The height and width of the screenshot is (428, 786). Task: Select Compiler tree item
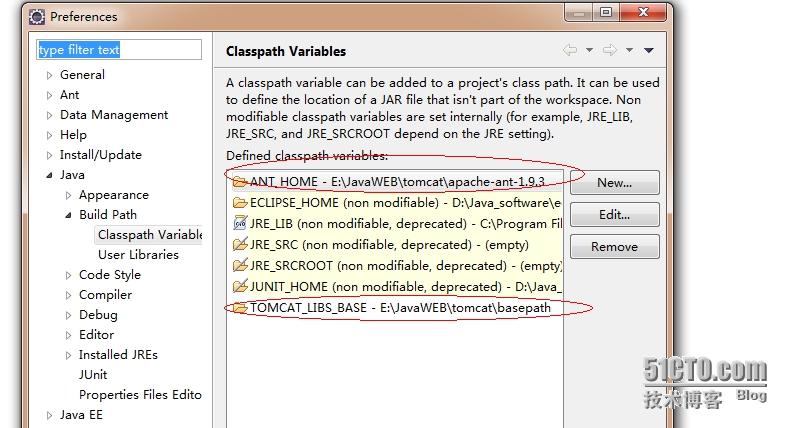pyautogui.click(x=105, y=295)
